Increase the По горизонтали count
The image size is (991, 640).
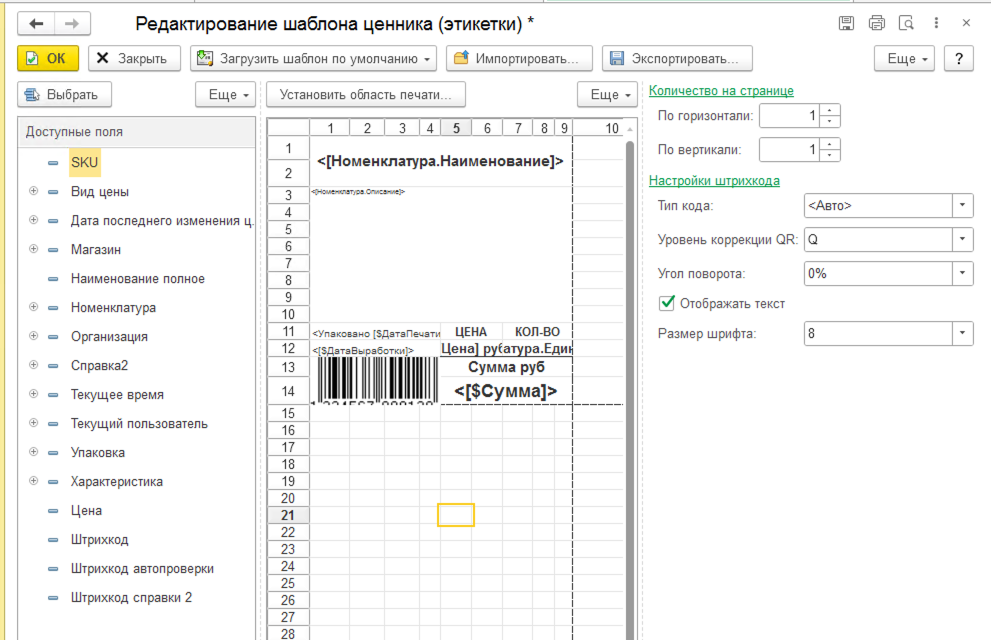point(830,111)
